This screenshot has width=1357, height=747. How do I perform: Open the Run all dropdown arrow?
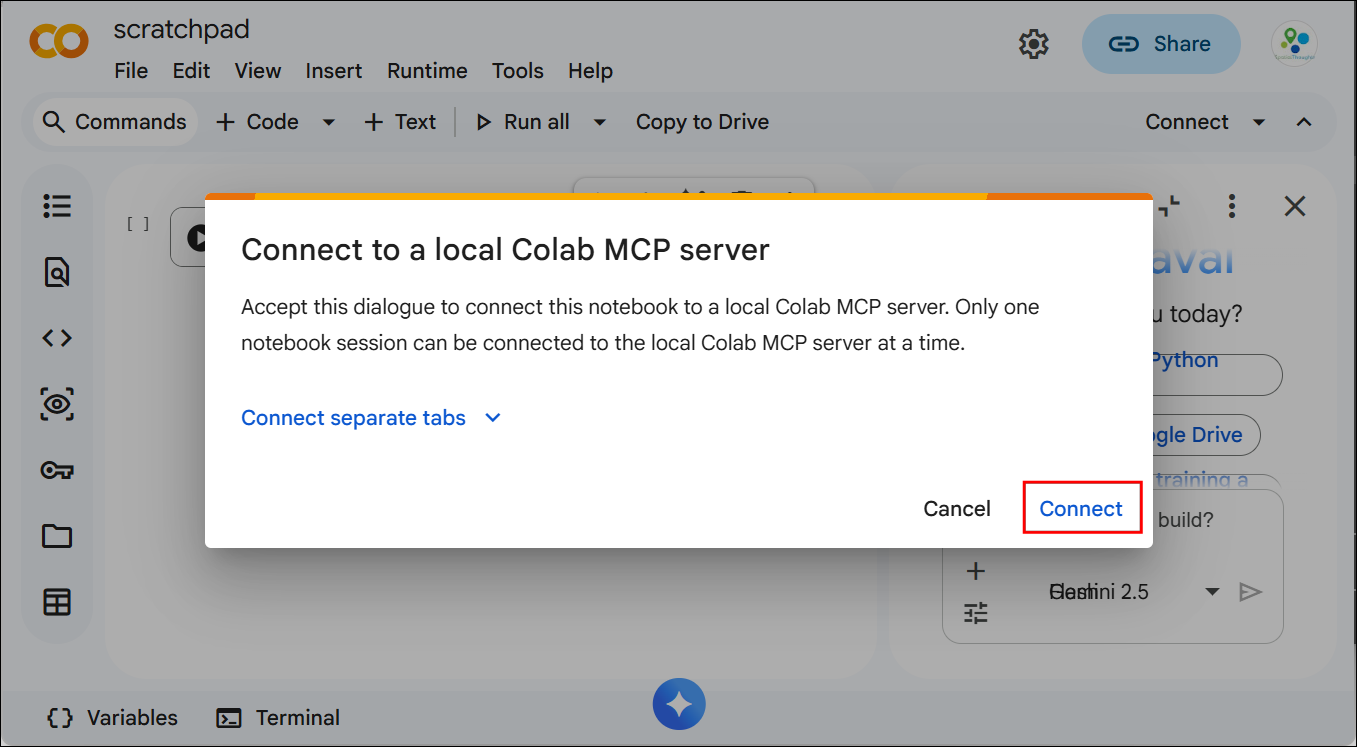[600, 122]
